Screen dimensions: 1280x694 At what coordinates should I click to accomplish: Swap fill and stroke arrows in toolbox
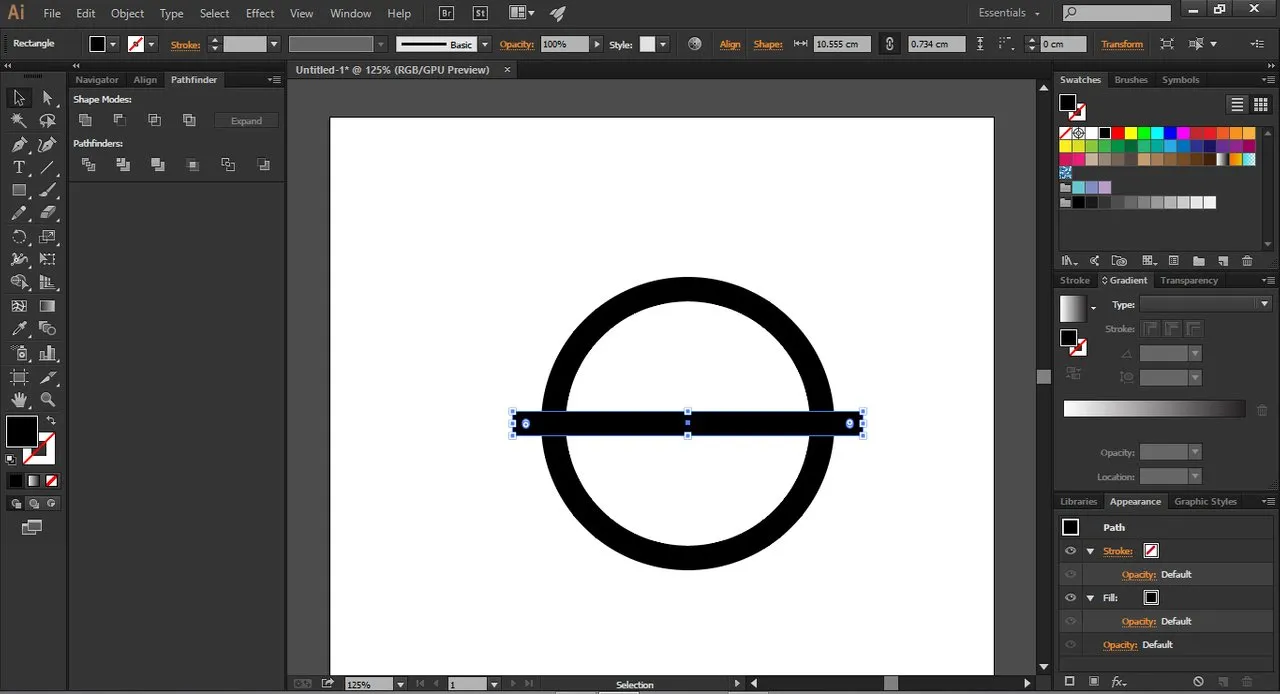pos(50,421)
